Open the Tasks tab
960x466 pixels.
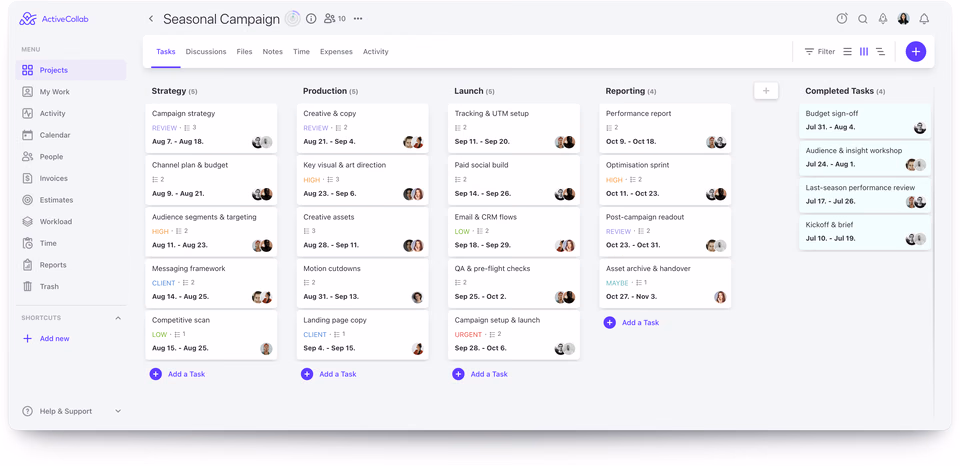(x=166, y=52)
